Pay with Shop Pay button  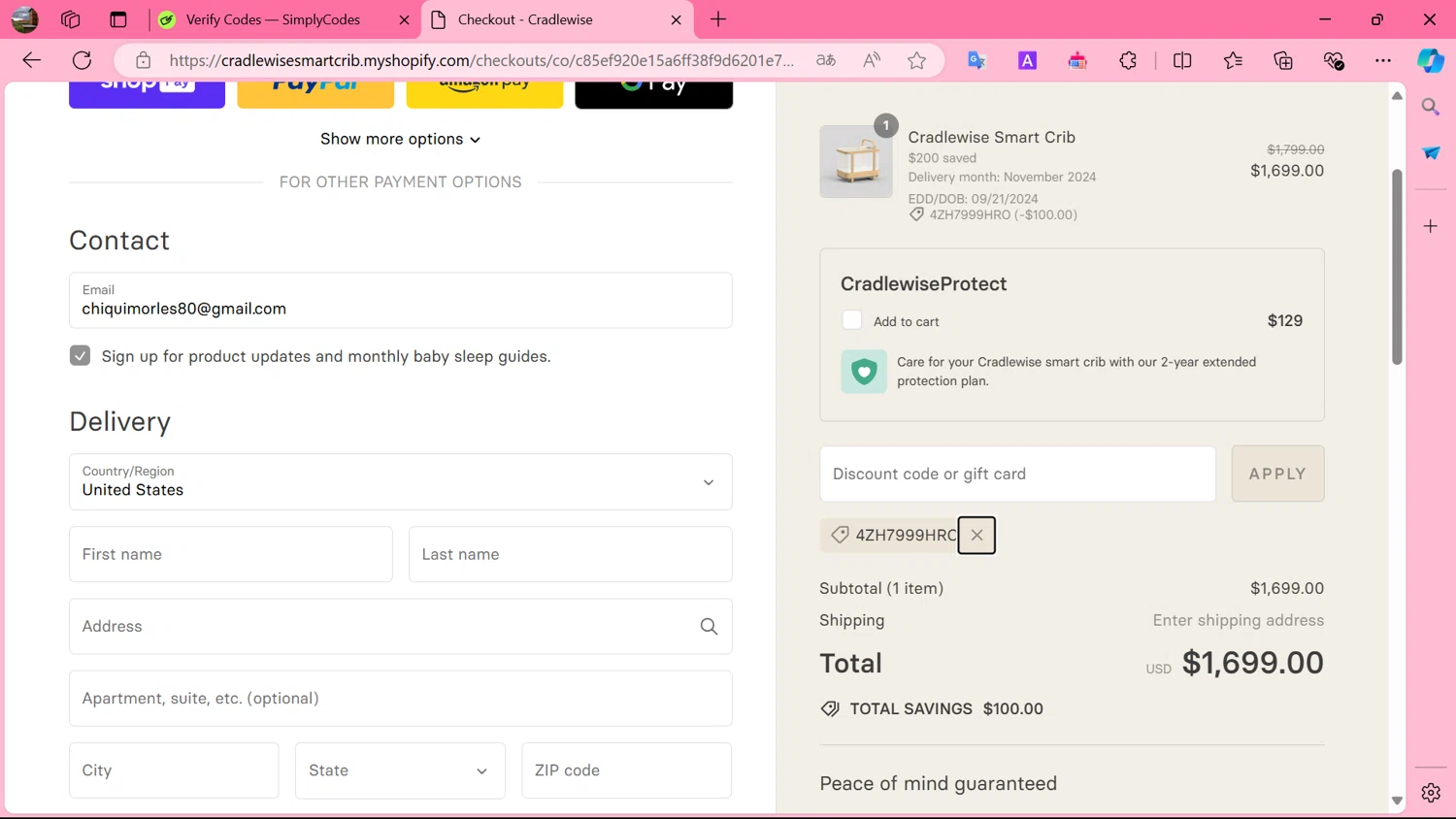[x=148, y=94]
